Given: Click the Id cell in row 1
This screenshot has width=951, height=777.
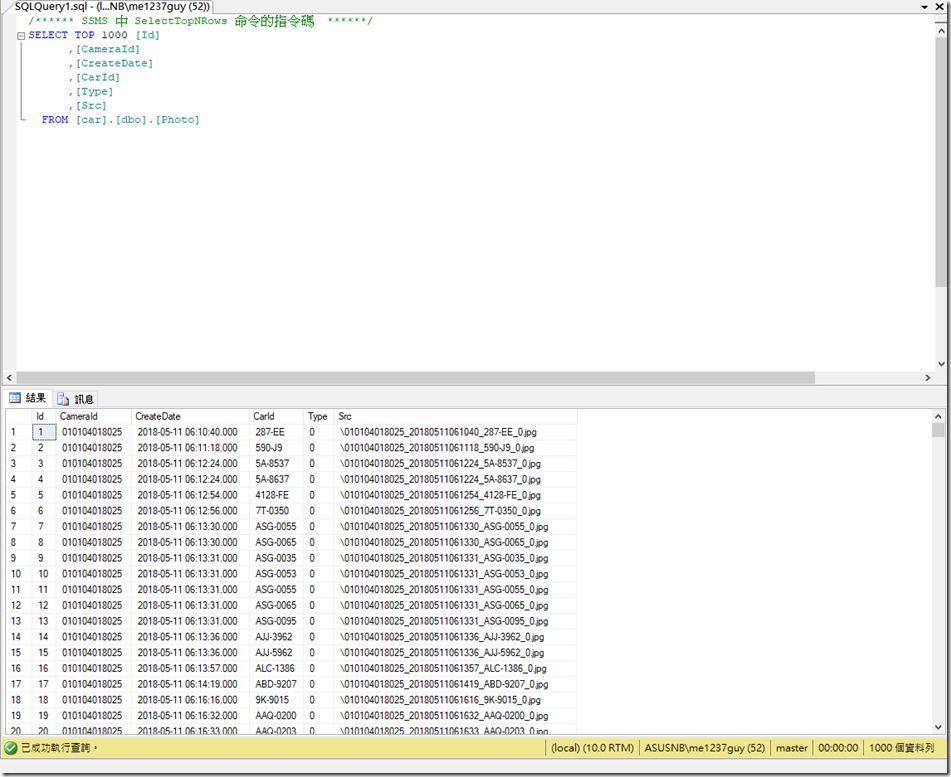Looking at the screenshot, I should pos(43,432).
